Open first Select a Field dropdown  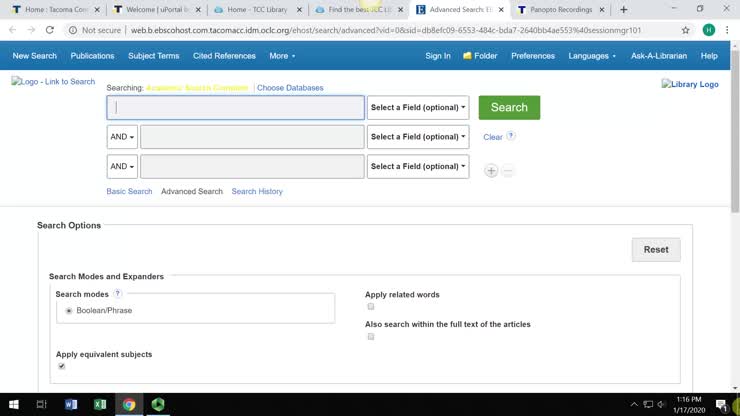coord(418,108)
